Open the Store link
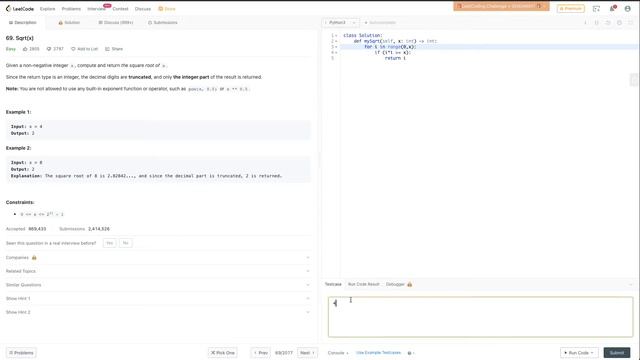Viewport: 640px width, 360px height. click(167, 9)
